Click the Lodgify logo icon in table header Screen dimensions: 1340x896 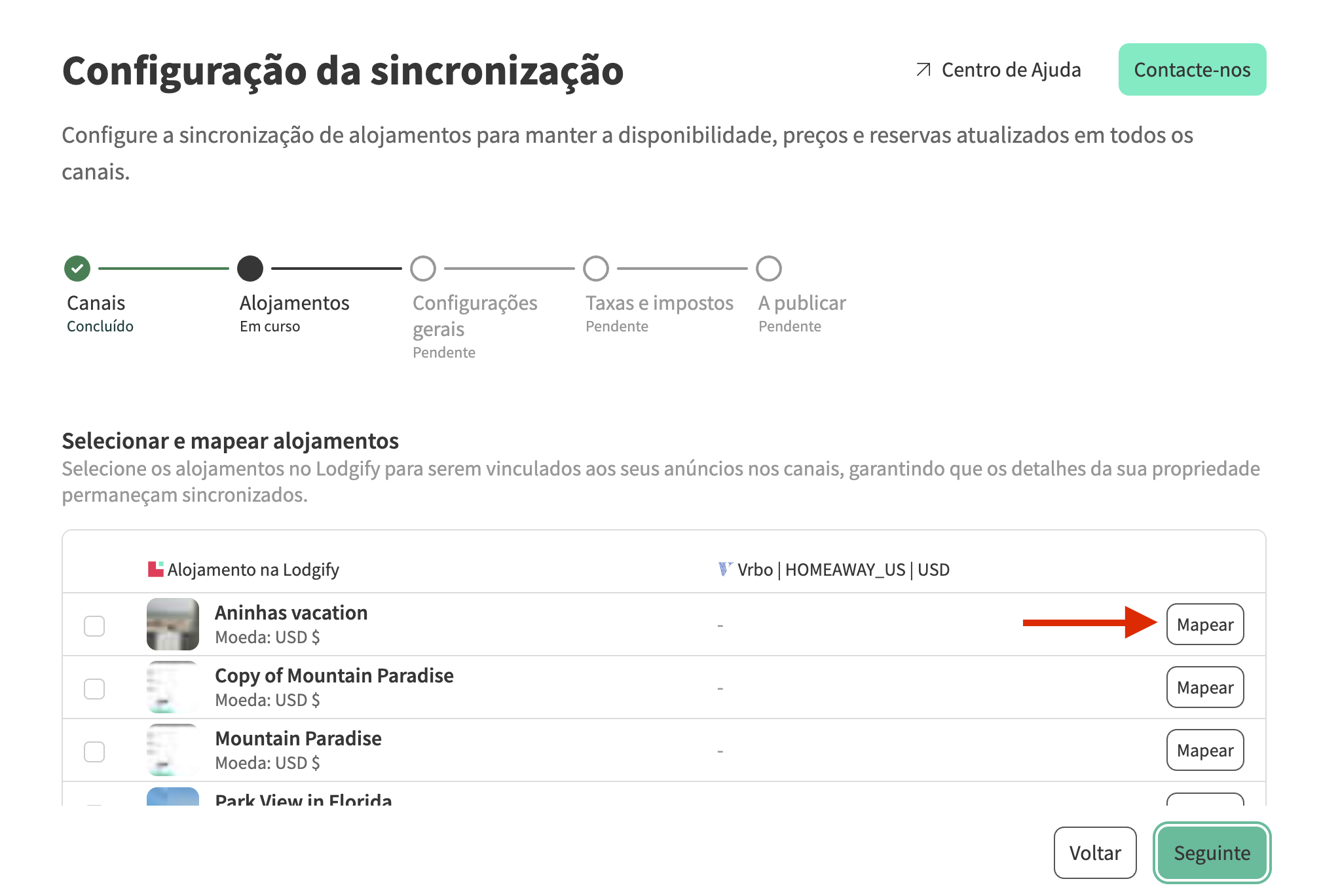(x=155, y=569)
